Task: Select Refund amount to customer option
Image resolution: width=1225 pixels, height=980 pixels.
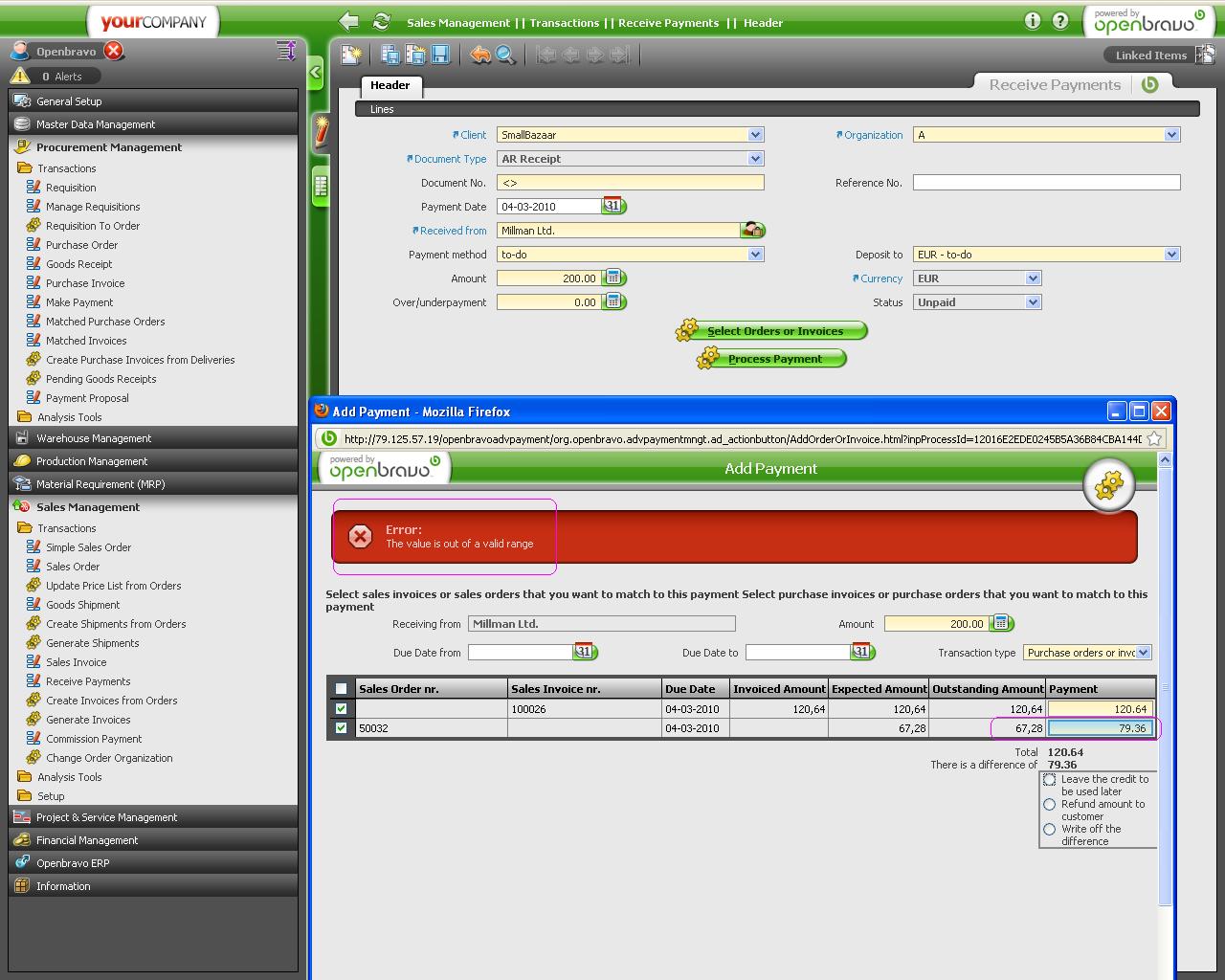Action: 1050,805
